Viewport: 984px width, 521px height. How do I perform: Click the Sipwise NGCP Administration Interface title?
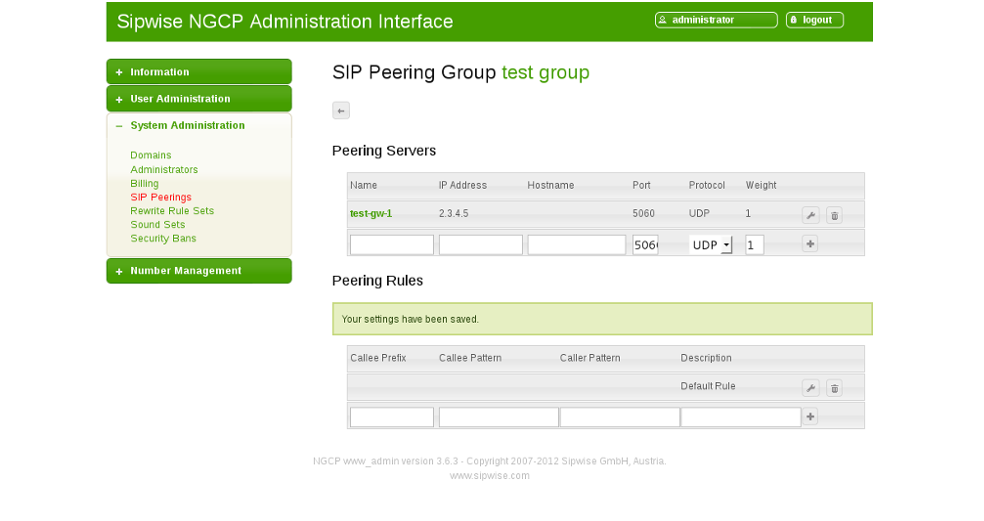coord(285,21)
